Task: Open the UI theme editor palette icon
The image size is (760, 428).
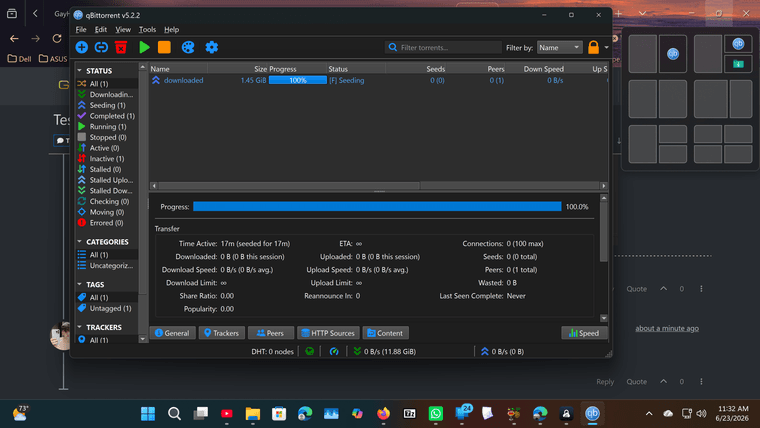Action: pyautogui.click(x=188, y=47)
